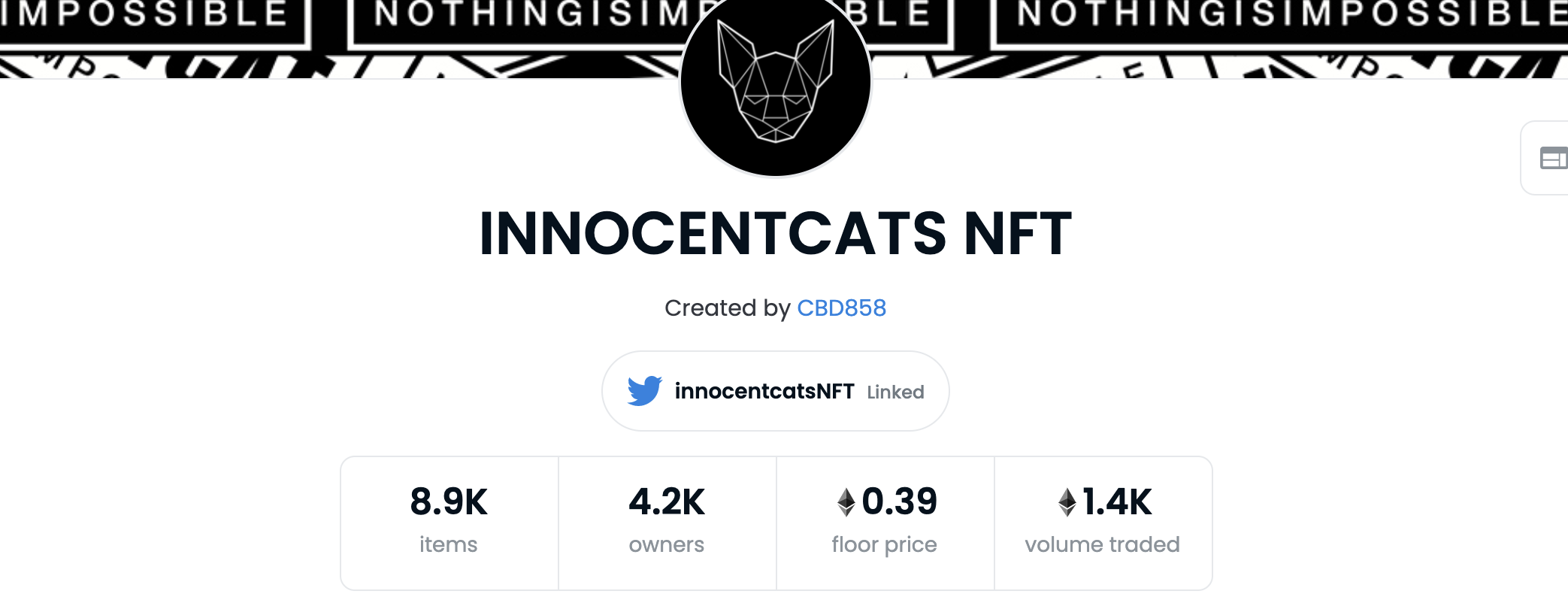
Task: Click the 1.4K volume value
Action: click(x=1116, y=502)
